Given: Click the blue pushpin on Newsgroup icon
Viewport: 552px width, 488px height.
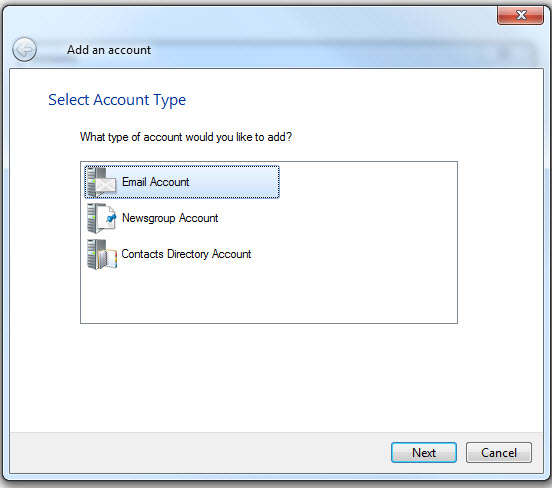Looking at the screenshot, I should (111, 218).
